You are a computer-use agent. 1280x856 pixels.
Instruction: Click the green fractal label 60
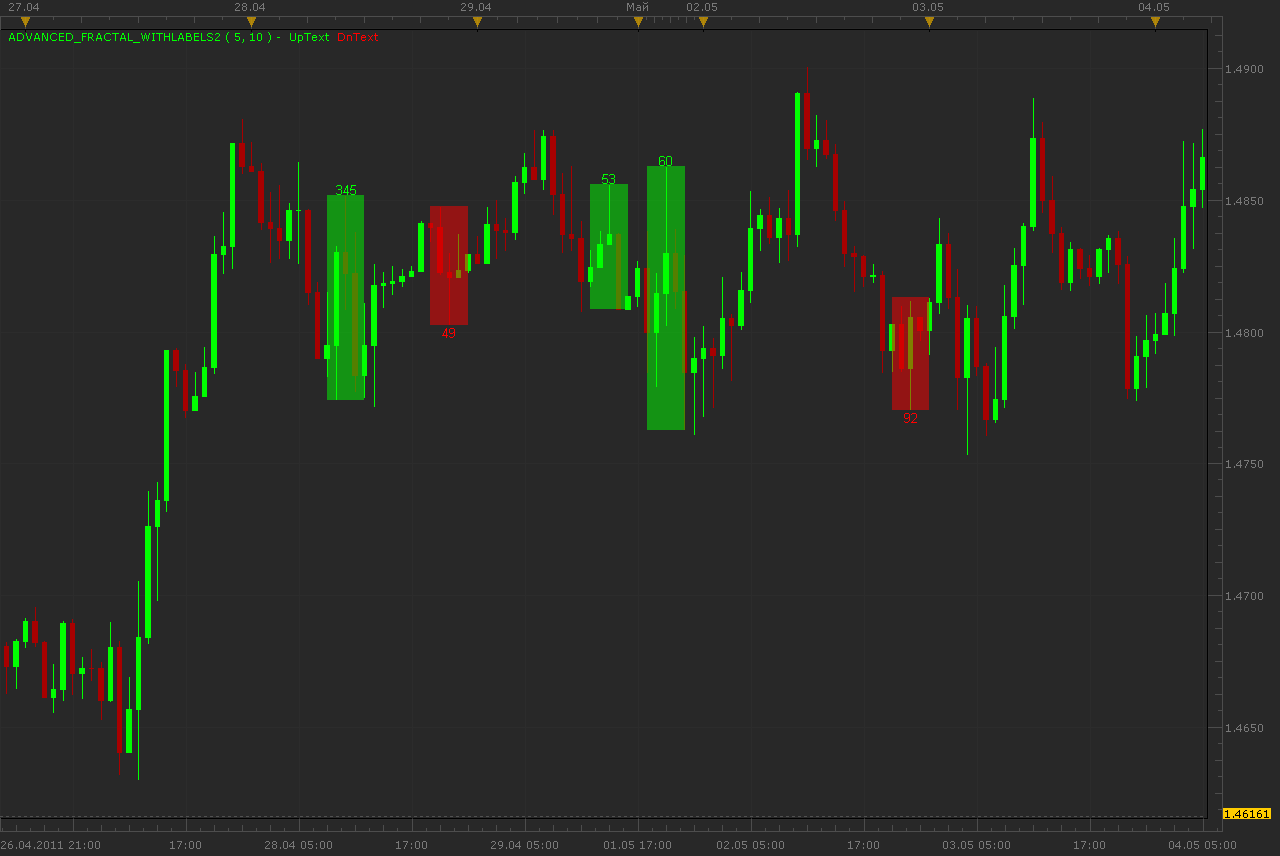[x=665, y=161]
